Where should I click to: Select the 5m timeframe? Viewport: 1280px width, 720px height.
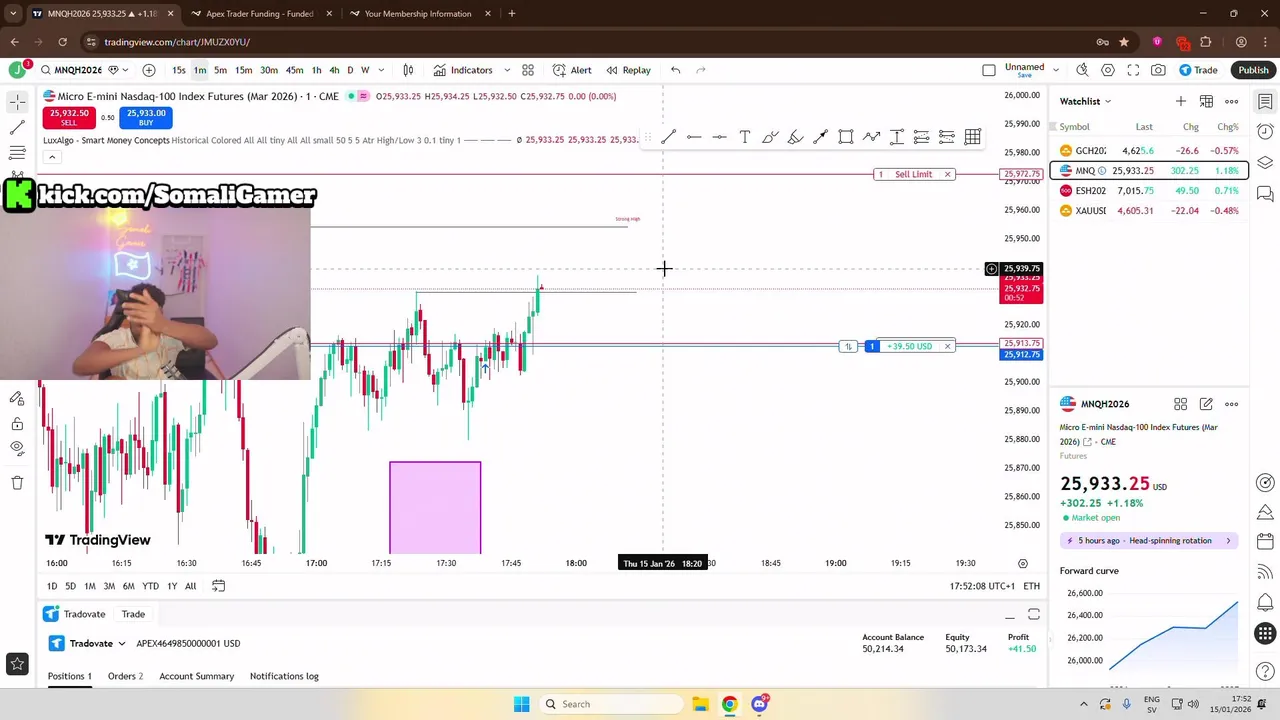[x=220, y=70]
